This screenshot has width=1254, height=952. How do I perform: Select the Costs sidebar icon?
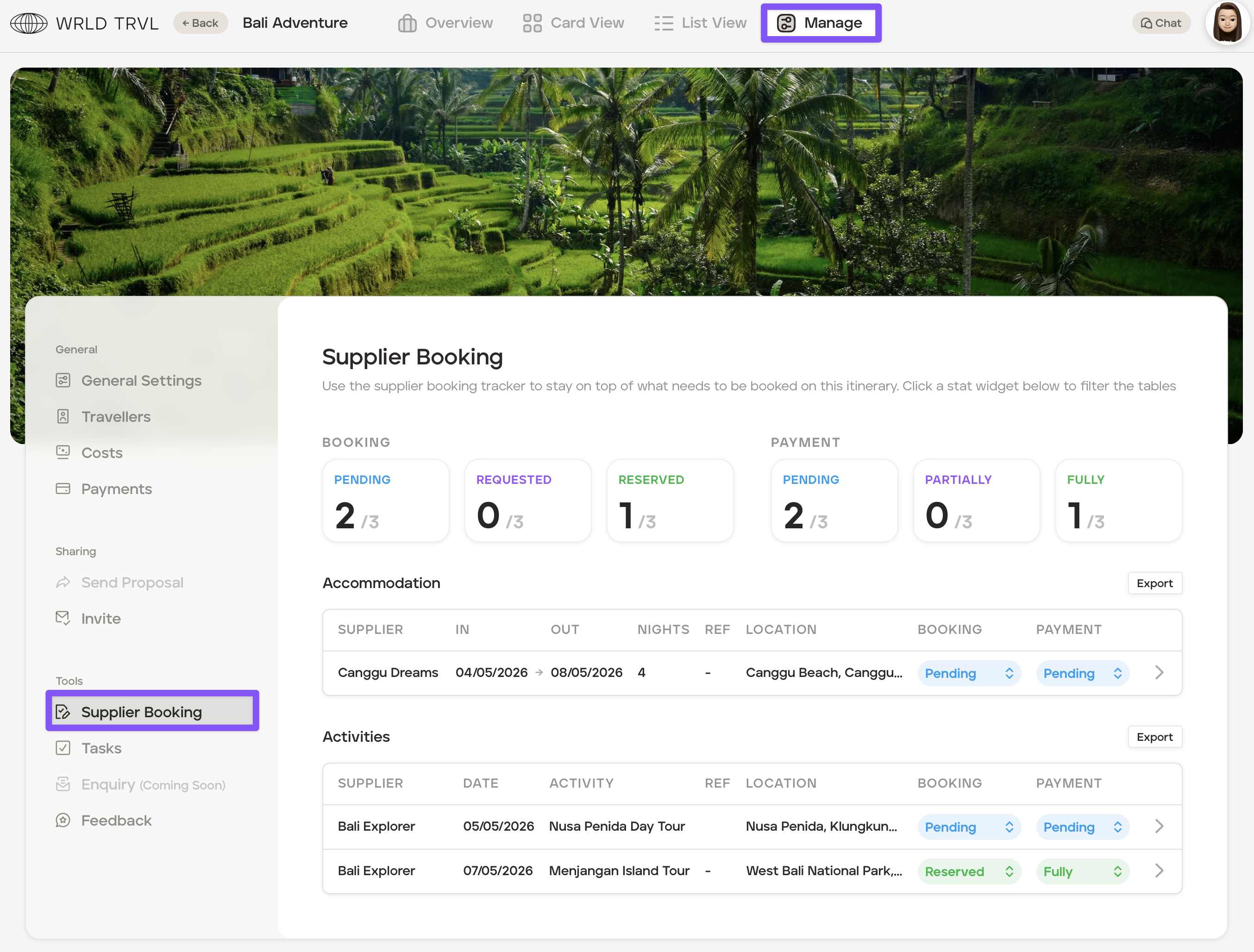pos(63,452)
